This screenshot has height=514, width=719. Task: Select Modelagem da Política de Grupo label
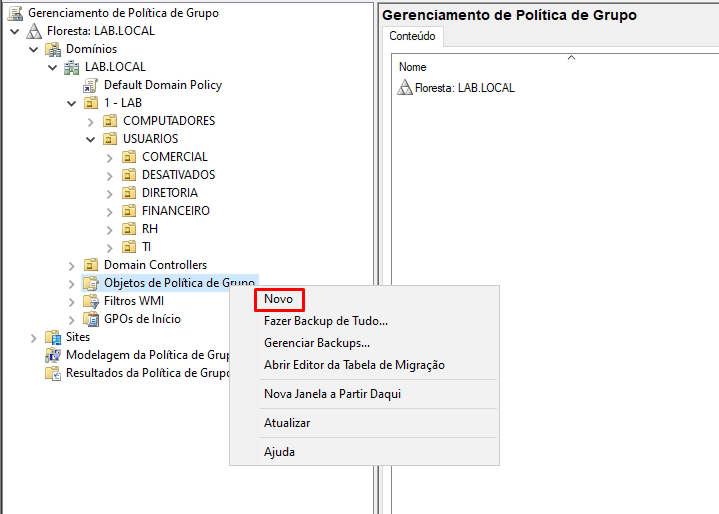(x=147, y=355)
